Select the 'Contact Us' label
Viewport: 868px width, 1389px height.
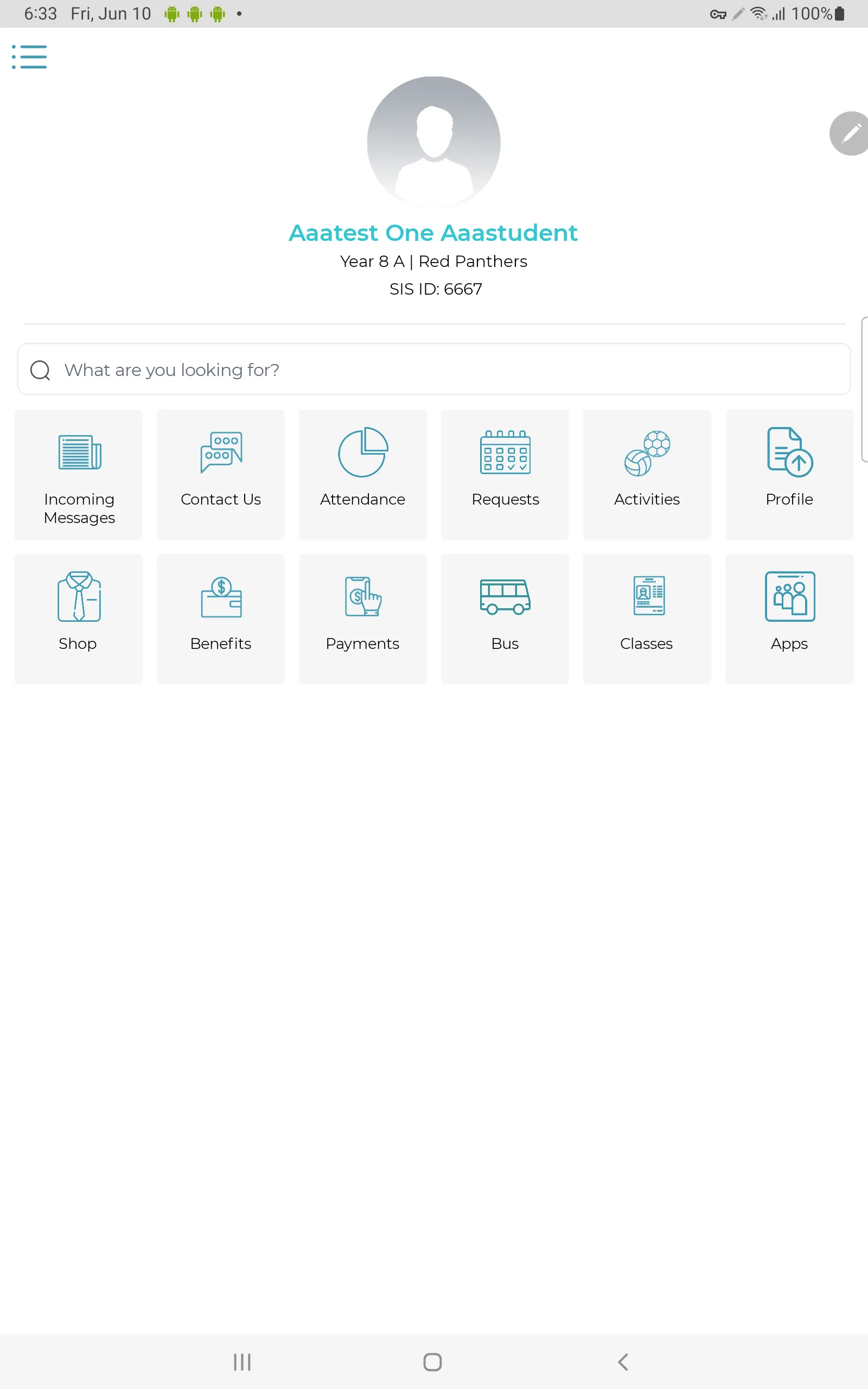pos(220,499)
